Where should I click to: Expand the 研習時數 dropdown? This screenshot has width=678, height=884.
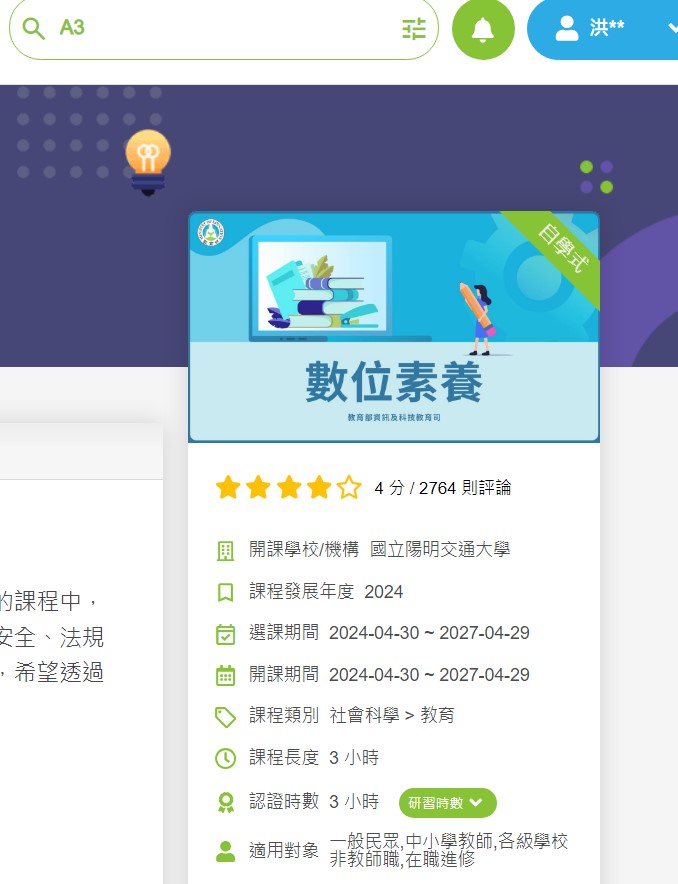click(x=447, y=802)
